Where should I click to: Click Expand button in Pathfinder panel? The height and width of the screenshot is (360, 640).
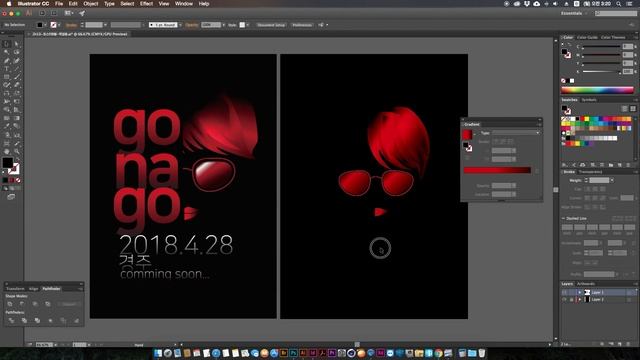[x=69, y=304]
